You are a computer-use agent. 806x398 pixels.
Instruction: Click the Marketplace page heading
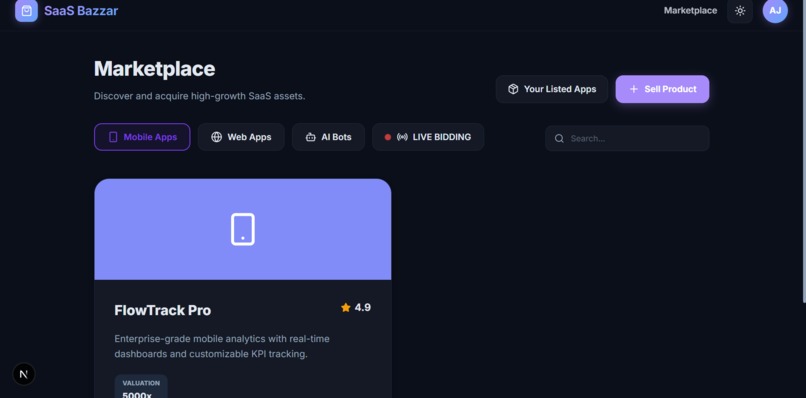(x=154, y=68)
